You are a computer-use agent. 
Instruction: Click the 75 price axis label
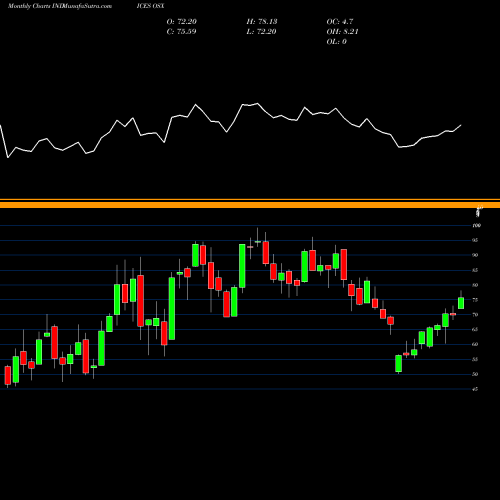[475, 300]
